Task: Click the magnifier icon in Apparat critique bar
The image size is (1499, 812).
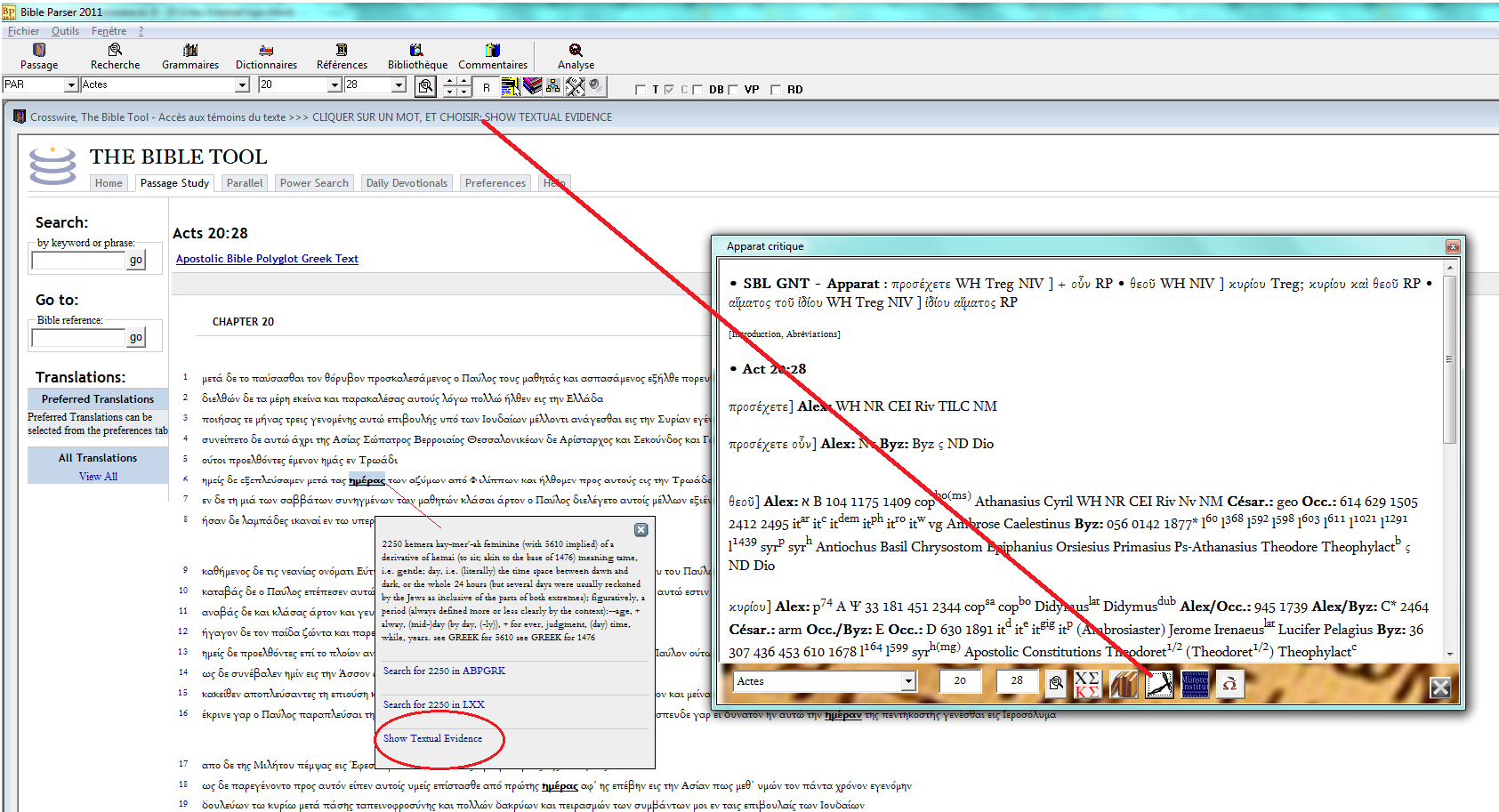Action: (x=1056, y=683)
